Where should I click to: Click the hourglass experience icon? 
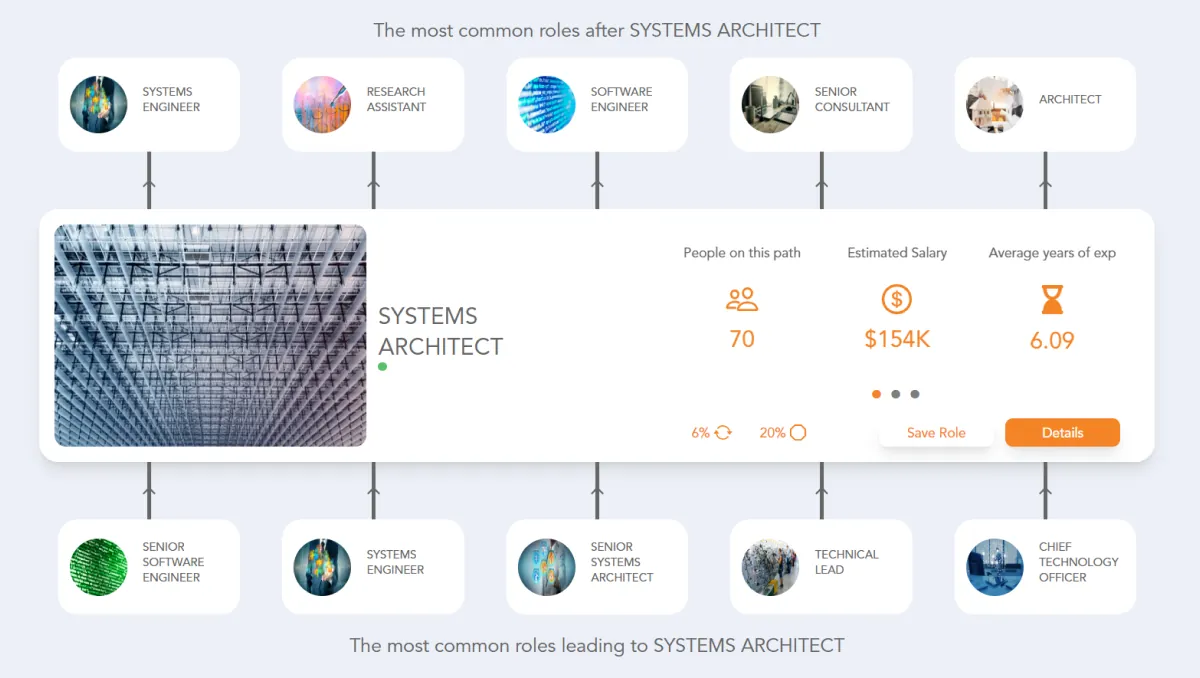point(1052,299)
